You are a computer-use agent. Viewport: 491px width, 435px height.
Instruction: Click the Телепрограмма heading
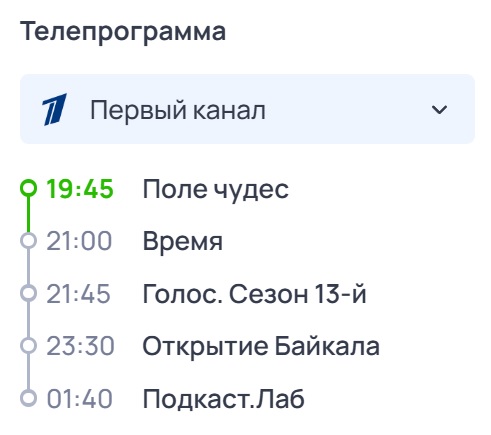(123, 32)
